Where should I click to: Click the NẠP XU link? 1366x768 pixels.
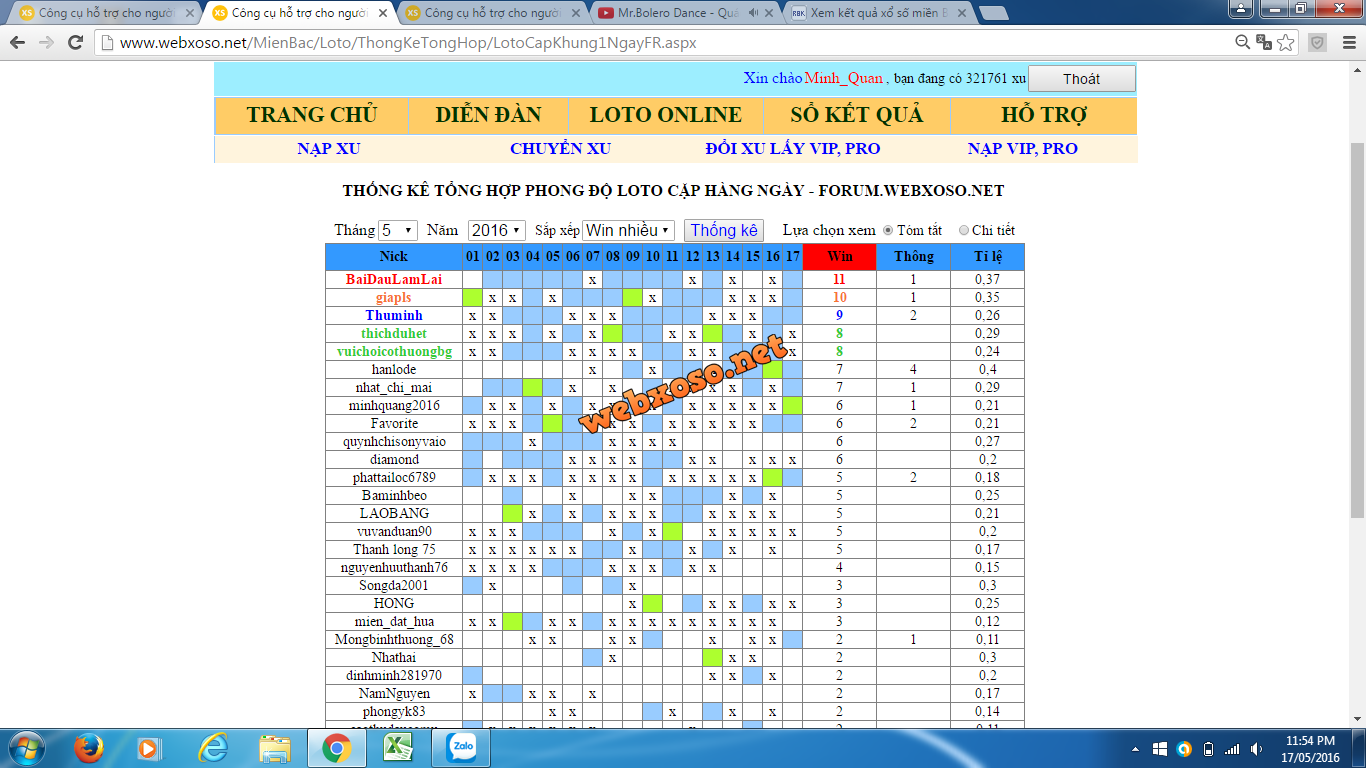(x=328, y=148)
